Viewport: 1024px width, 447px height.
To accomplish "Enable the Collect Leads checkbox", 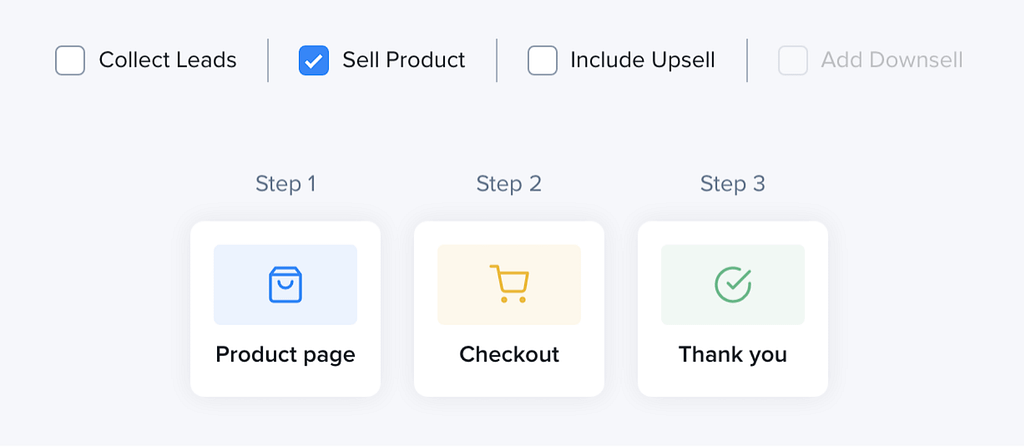I will 70,60.
